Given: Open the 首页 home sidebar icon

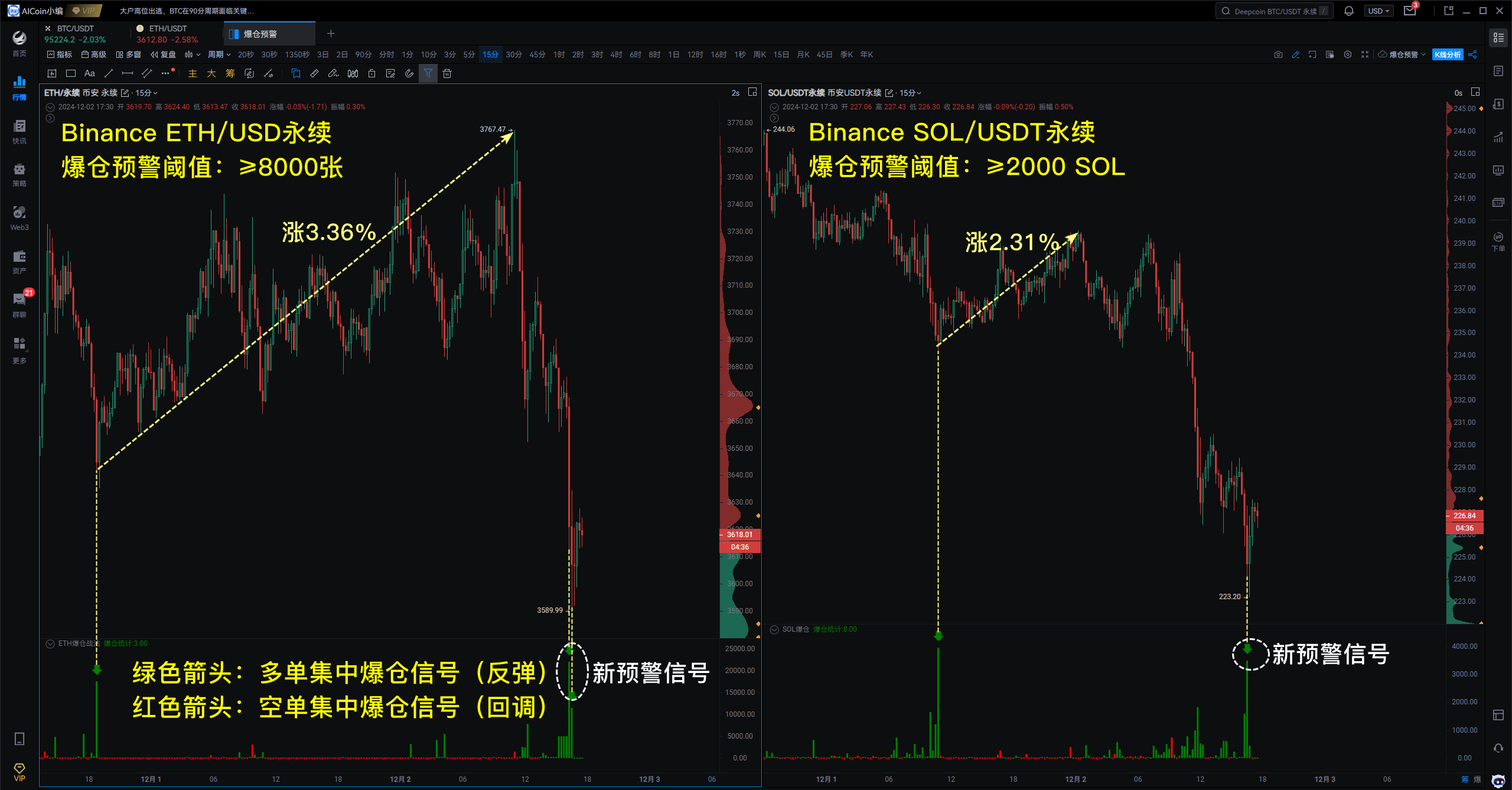Looking at the screenshot, I should pyautogui.click(x=19, y=44).
